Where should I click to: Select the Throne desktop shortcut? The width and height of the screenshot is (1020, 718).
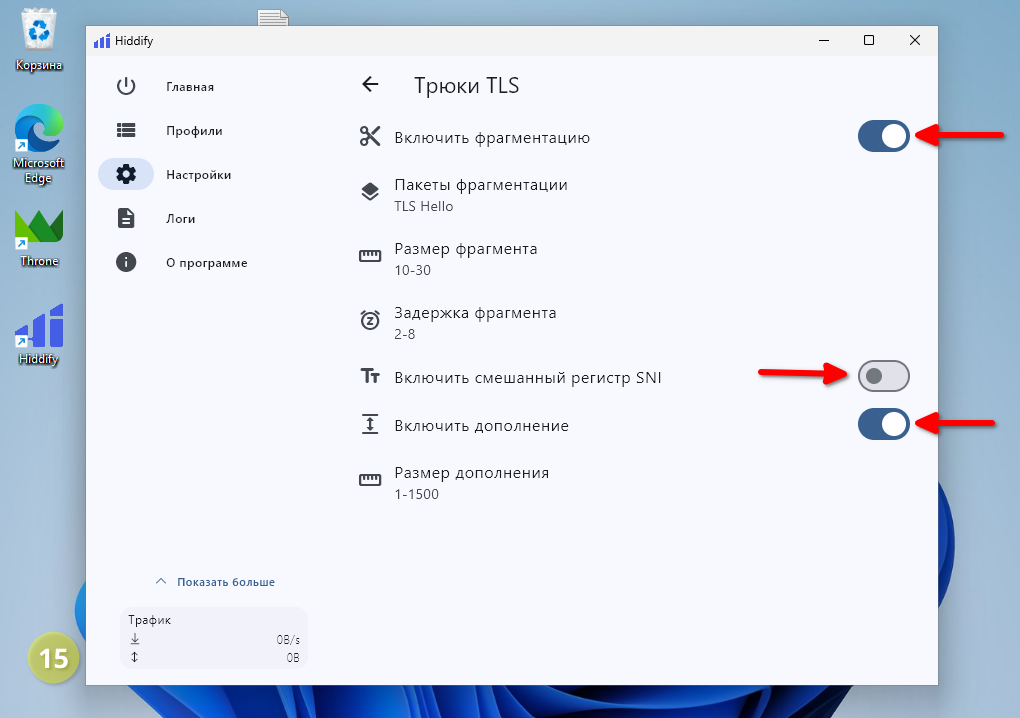[39, 238]
